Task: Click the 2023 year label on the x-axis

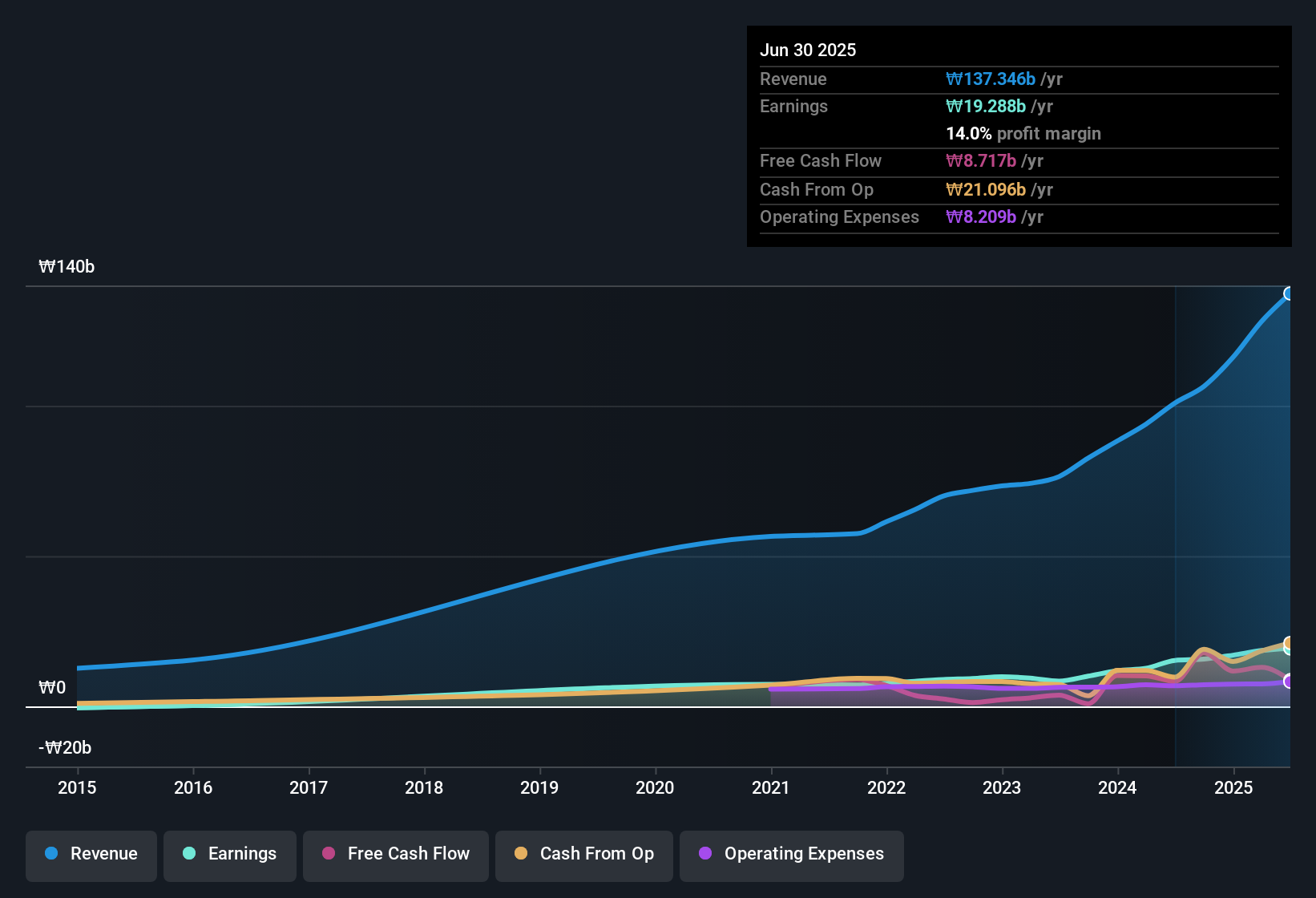Action: (x=1001, y=788)
